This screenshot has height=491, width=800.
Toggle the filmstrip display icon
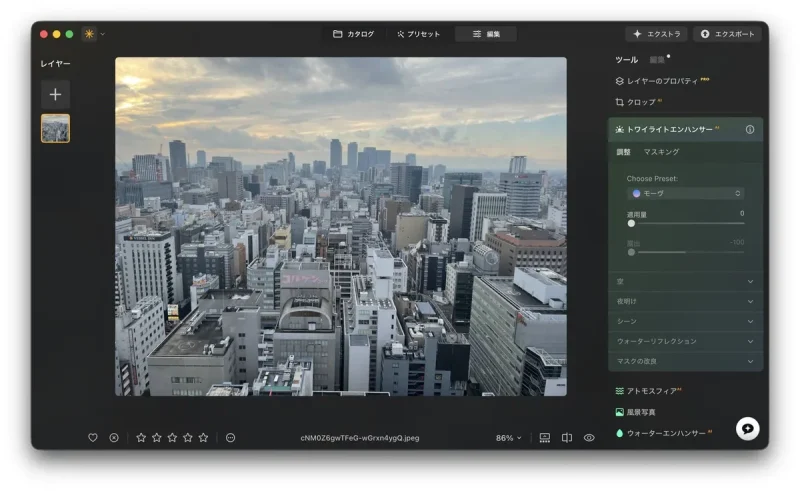[x=545, y=438]
